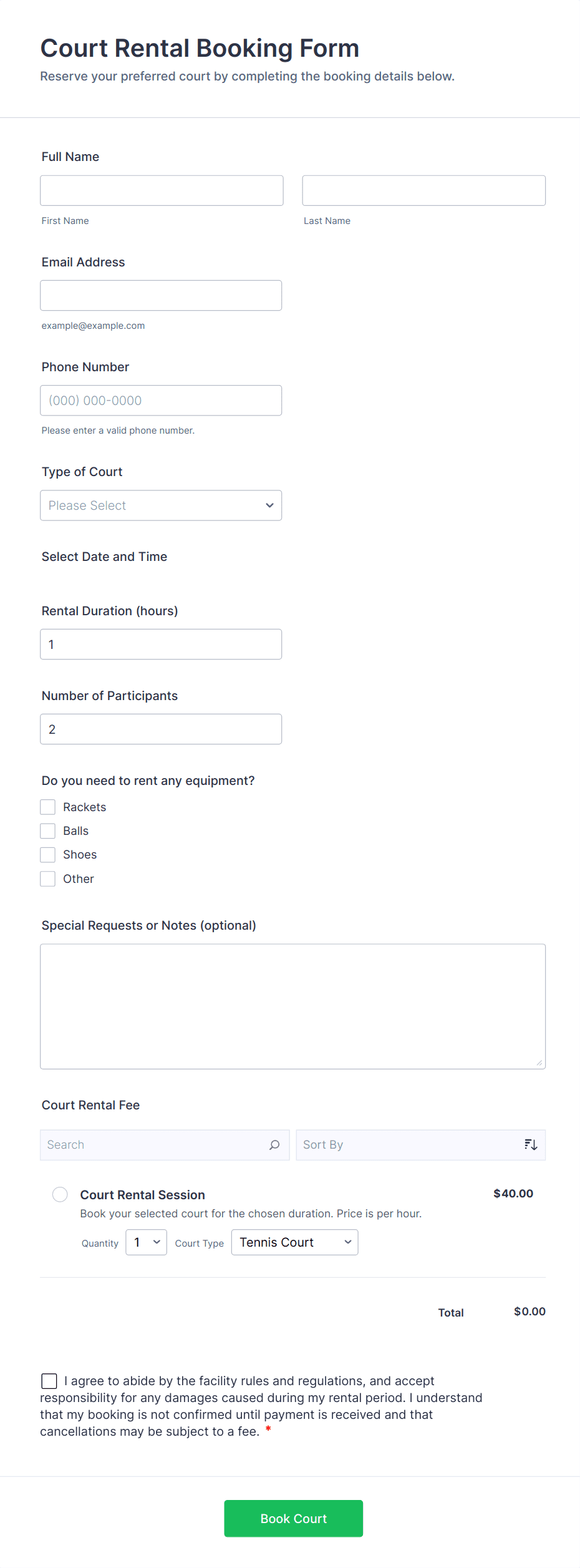Click the Sort By sort-order icon
The height and width of the screenshot is (1568, 580).
click(x=531, y=1145)
